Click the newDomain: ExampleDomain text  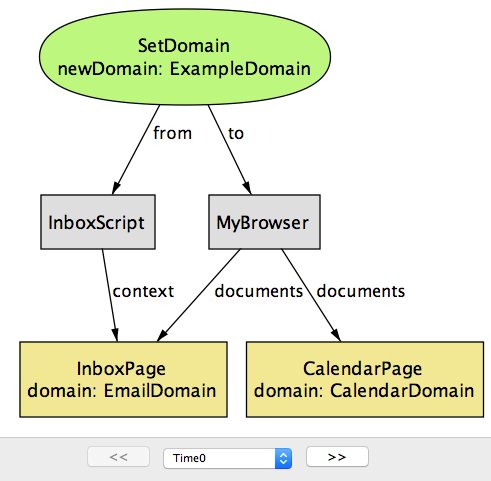pos(184,69)
